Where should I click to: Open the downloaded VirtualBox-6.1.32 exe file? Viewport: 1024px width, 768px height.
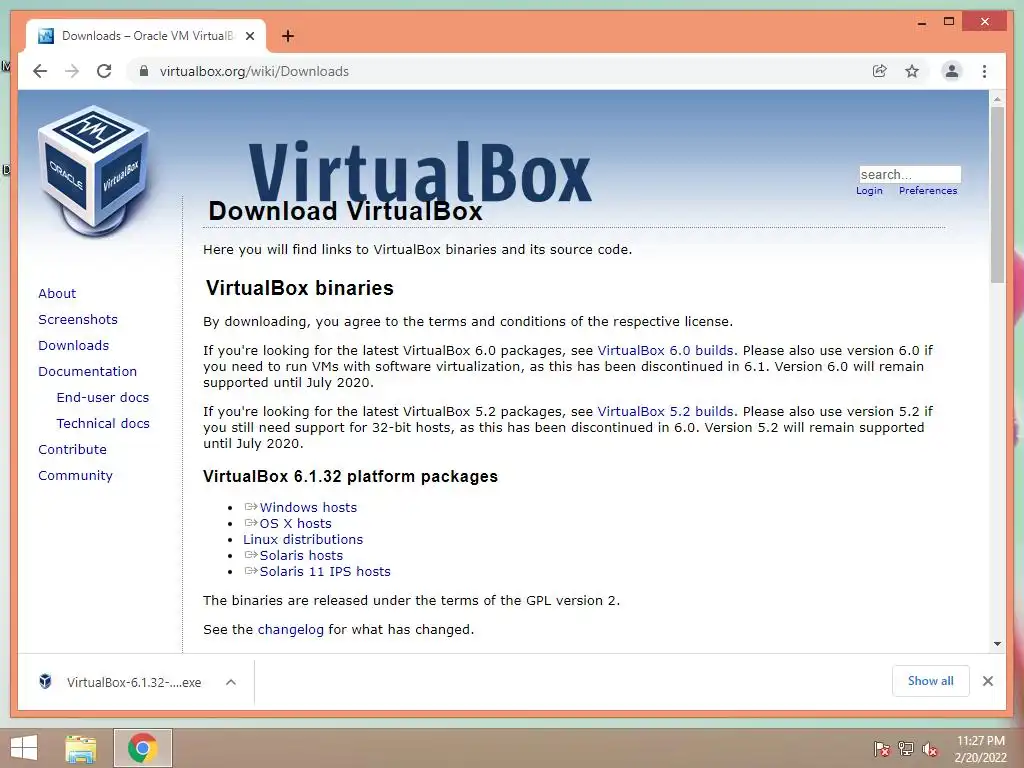(x=134, y=682)
